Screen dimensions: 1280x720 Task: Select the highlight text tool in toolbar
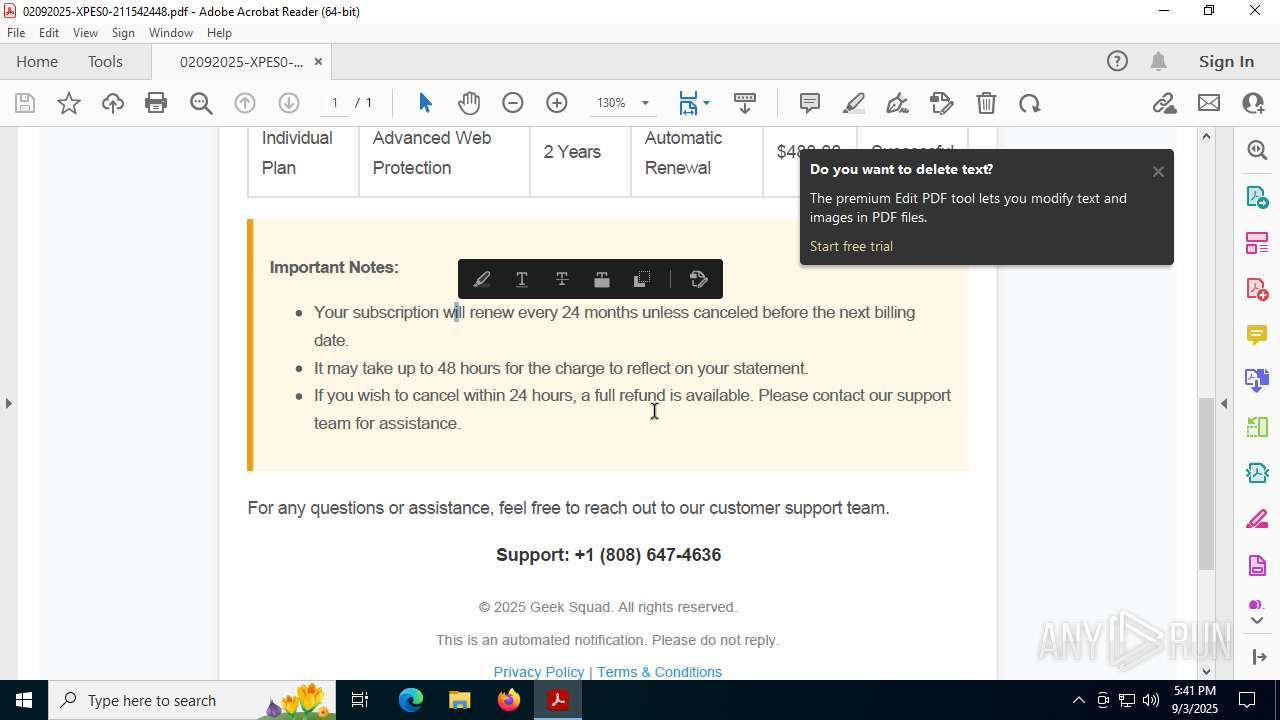[x=854, y=103]
